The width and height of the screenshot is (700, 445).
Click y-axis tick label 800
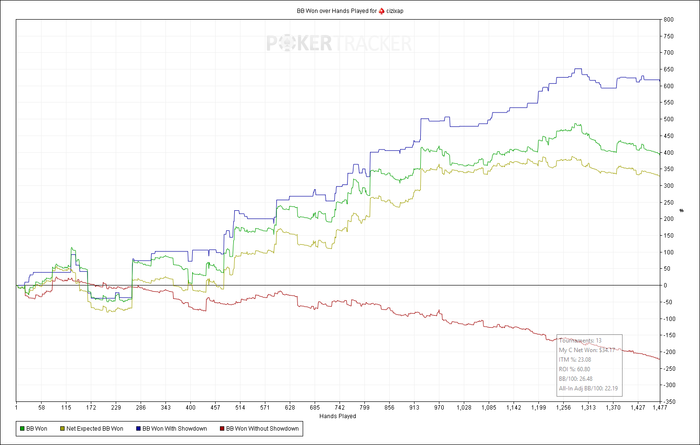[669, 20]
